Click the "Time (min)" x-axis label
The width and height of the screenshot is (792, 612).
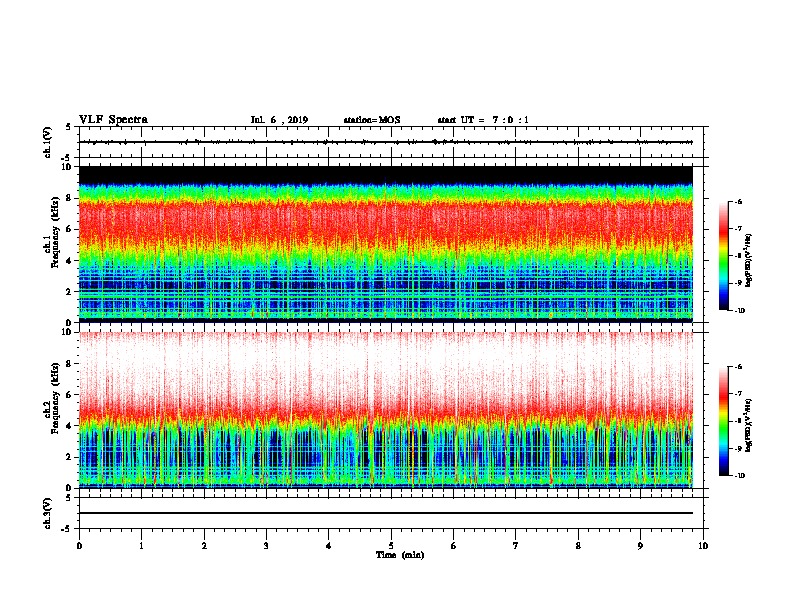[x=400, y=555]
